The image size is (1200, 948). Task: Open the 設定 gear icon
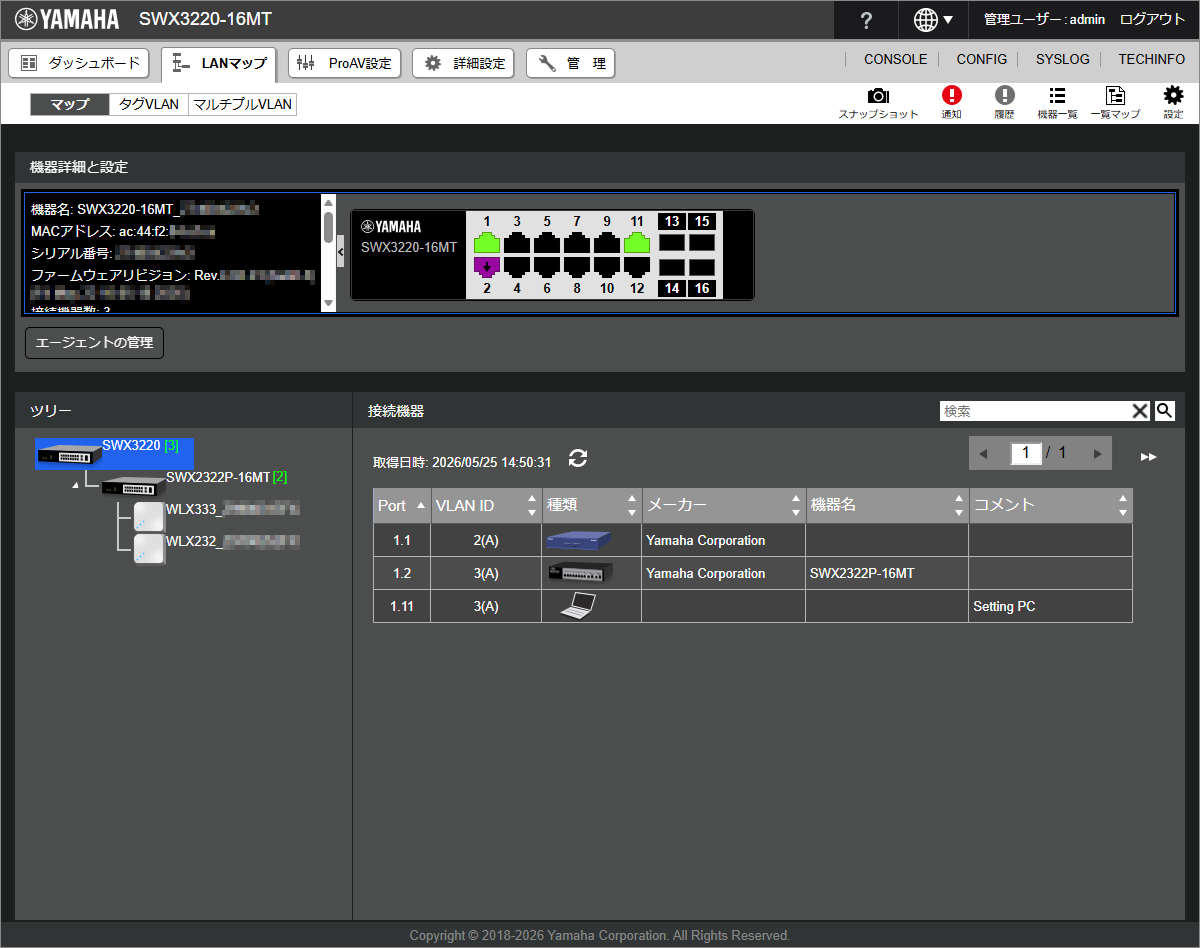coord(1173,102)
